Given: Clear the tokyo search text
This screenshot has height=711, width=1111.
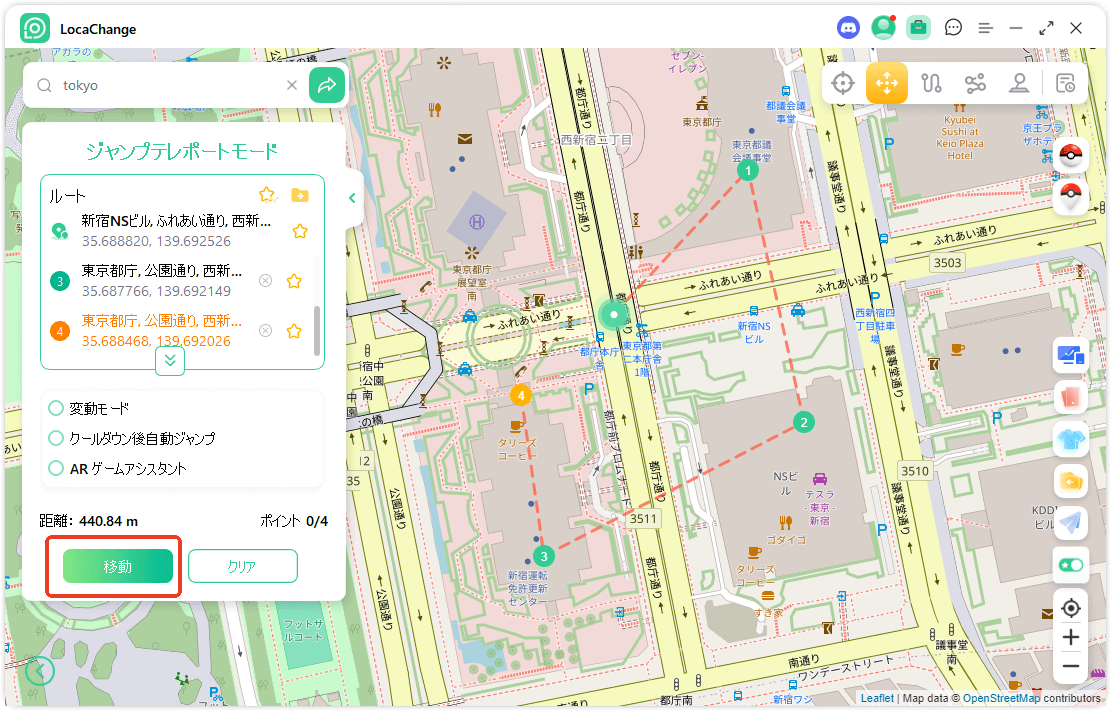Looking at the screenshot, I should (292, 85).
